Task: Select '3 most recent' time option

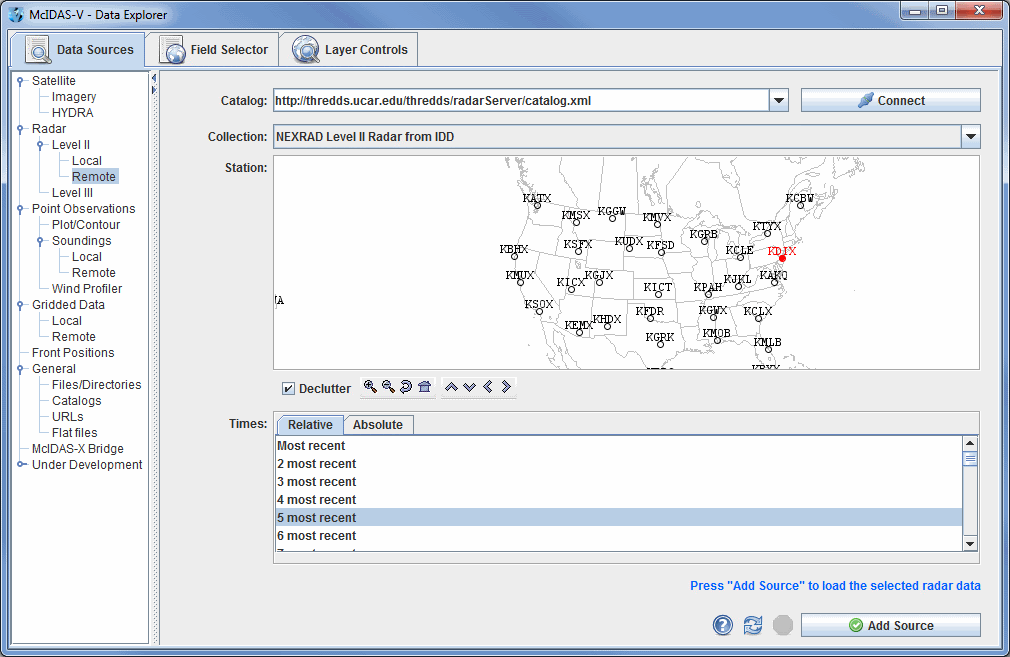Action: 618,482
